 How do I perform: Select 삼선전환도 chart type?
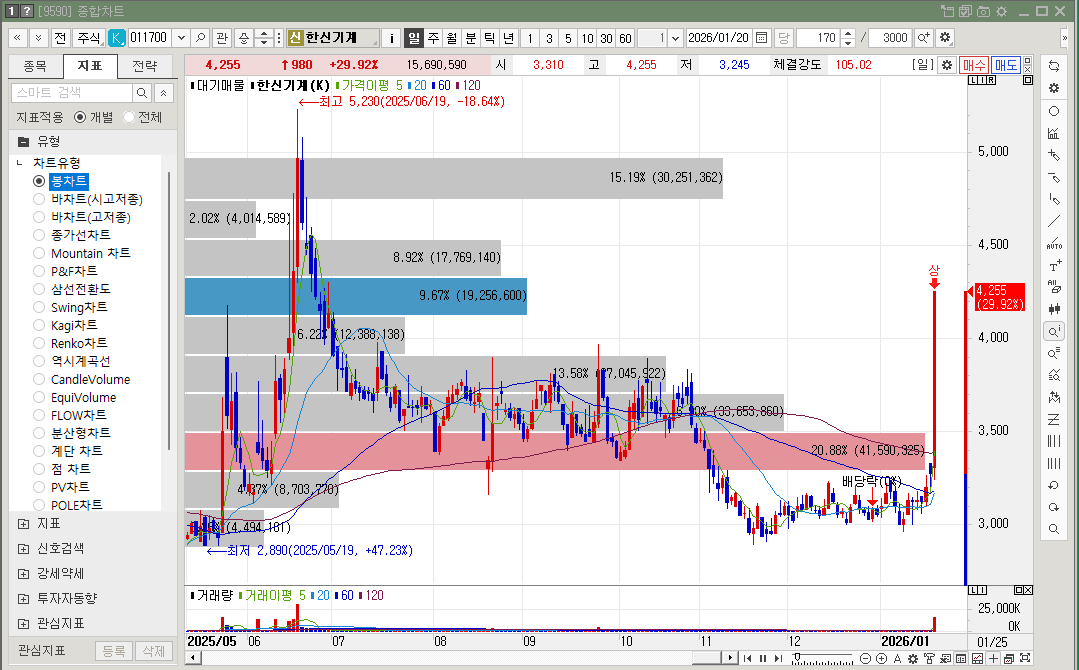click(39, 289)
